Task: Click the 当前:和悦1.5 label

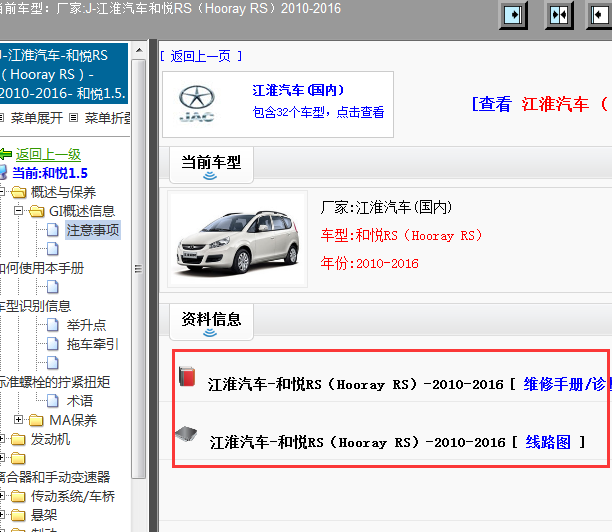Action: [x=50, y=173]
